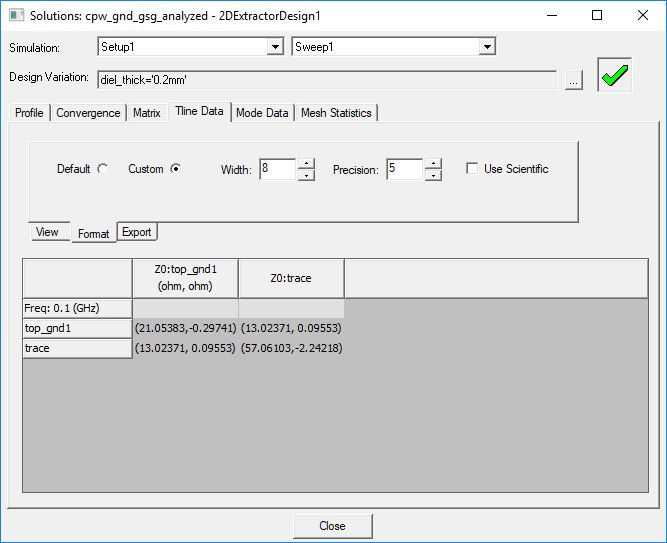Viewport: 667px width, 543px height.
Task: Select the Default format radio button
Action: pyautogui.click(x=103, y=169)
